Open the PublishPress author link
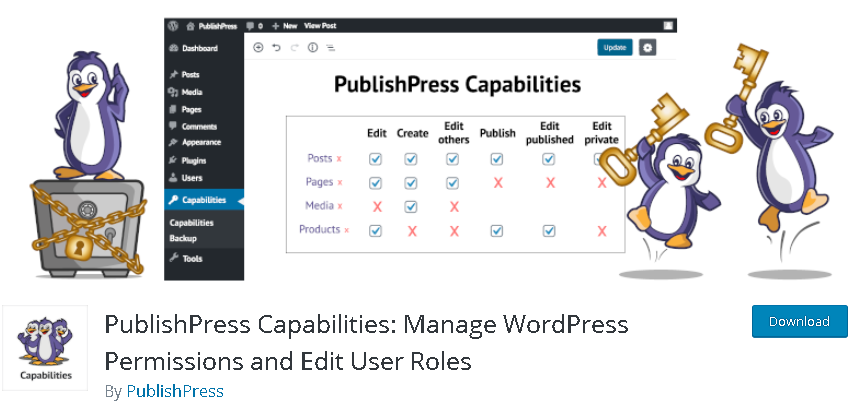This screenshot has height=418, width=867. click(x=175, y=391)
